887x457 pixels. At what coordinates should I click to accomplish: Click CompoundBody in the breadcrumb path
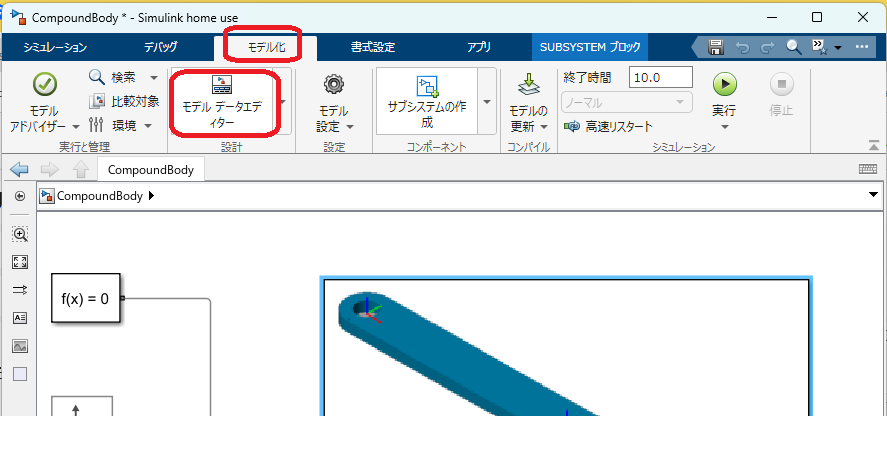[100, 196]
